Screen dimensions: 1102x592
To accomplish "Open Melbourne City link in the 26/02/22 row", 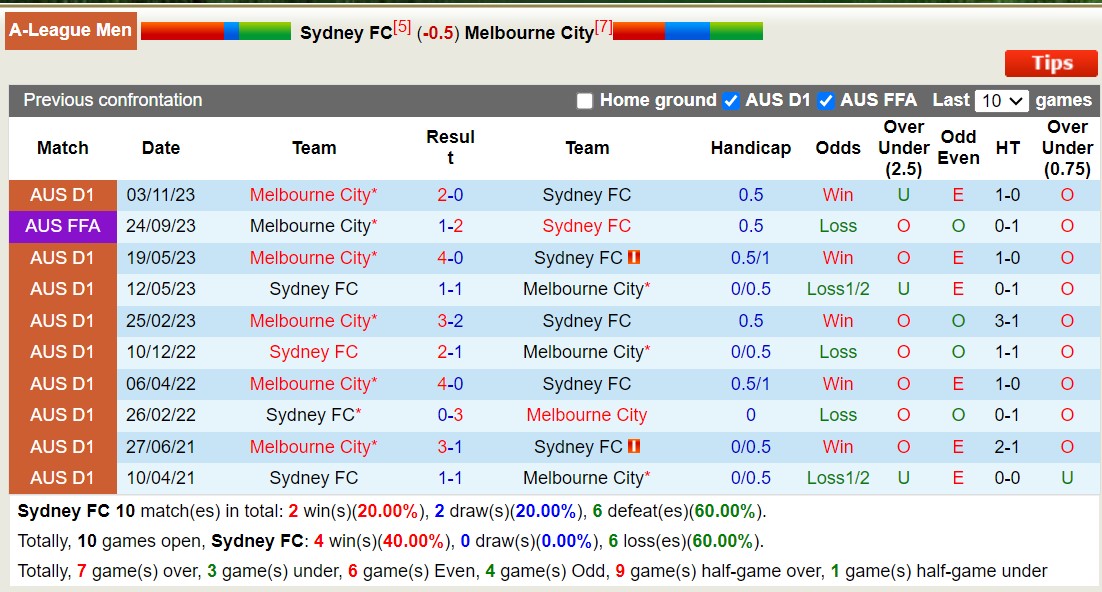I will [586, 415].
